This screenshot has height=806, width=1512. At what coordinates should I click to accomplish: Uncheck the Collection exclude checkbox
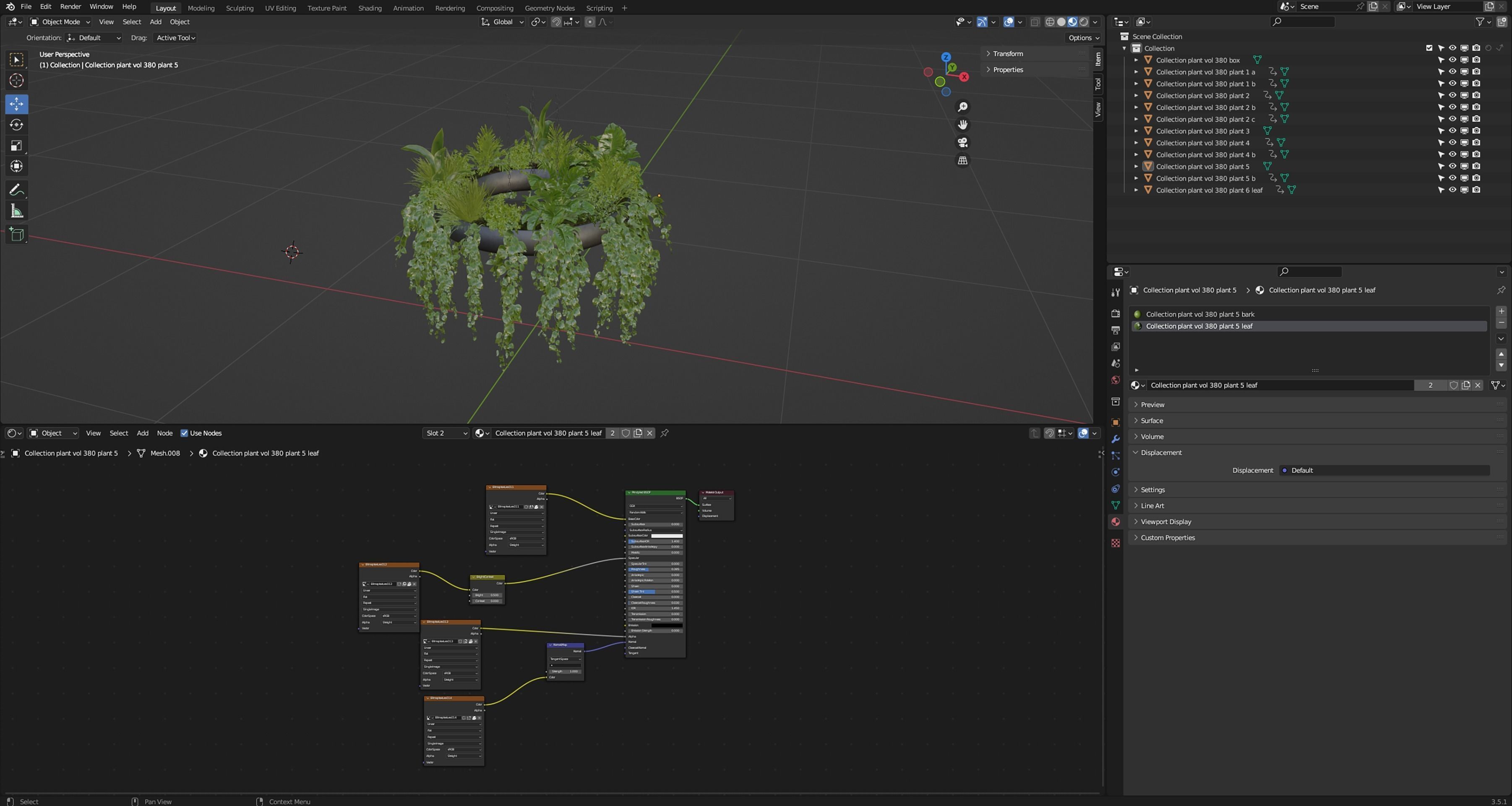click(1429, 48)
